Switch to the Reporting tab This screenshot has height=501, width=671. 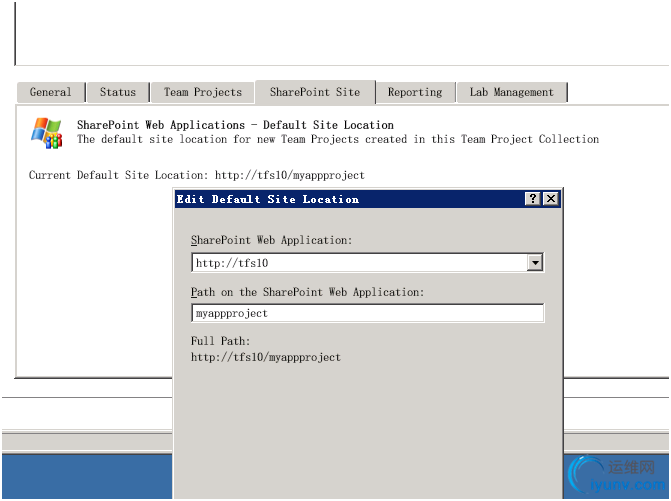pyautogui.click(x=415, y=92)
